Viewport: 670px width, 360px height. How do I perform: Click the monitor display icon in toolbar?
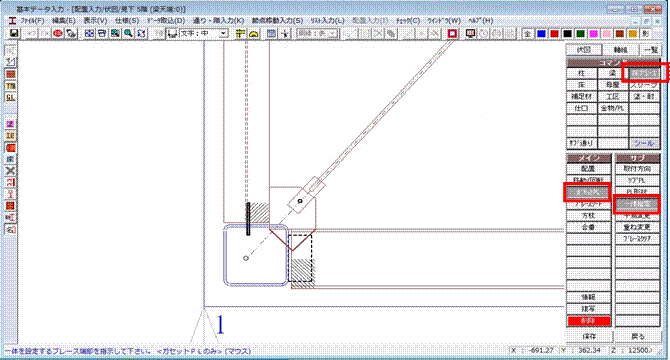coord(470,33)
